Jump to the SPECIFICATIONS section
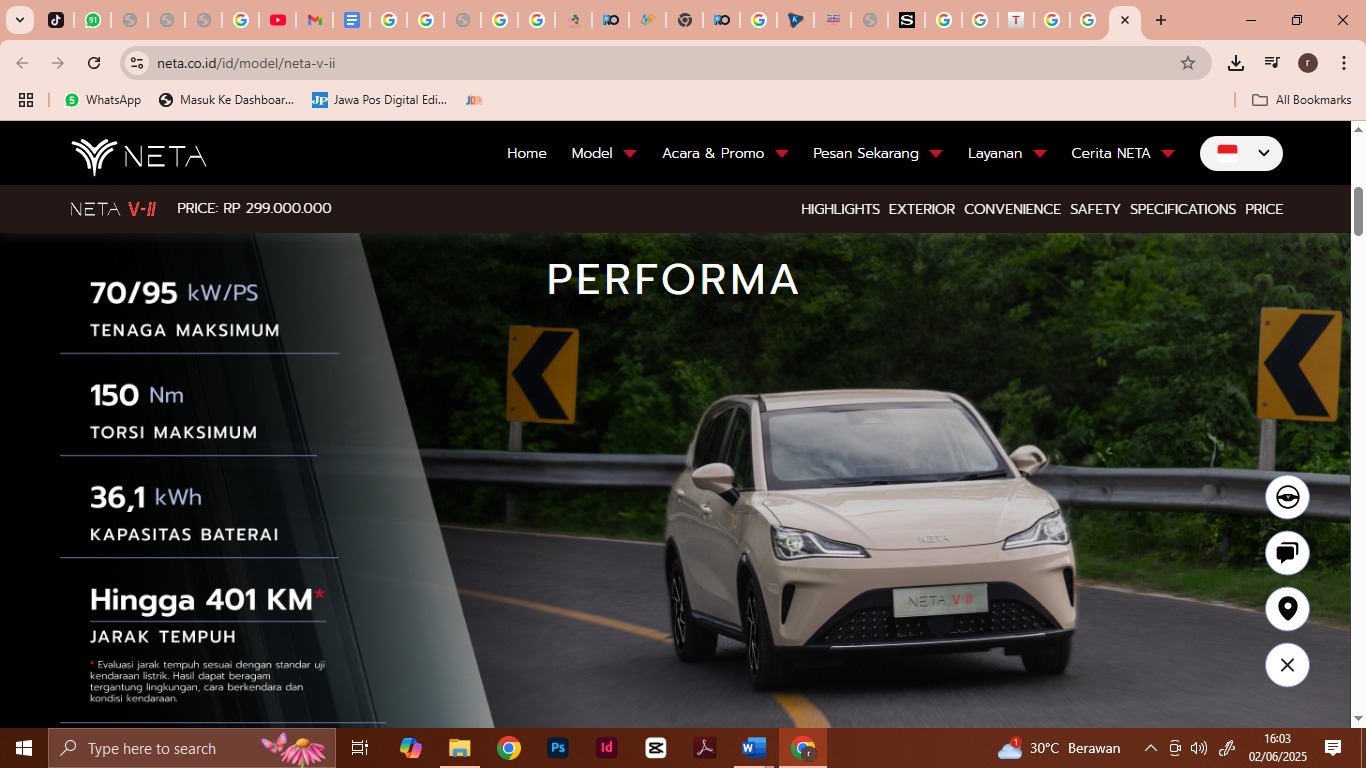The height and width of the screenshot is (768, 1366). tap(1183, 209)
